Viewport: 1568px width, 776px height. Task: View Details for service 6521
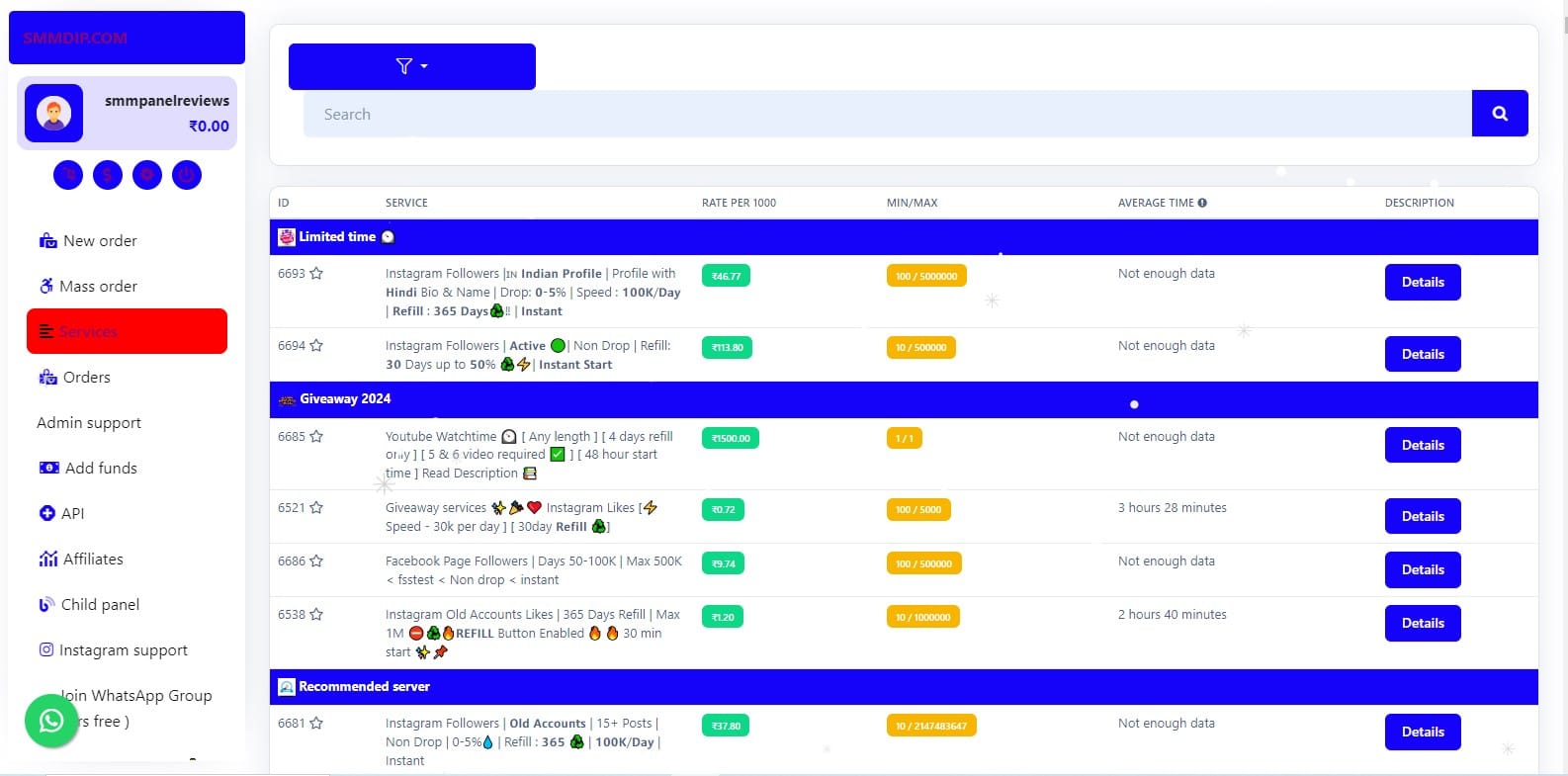[1422, 516]
